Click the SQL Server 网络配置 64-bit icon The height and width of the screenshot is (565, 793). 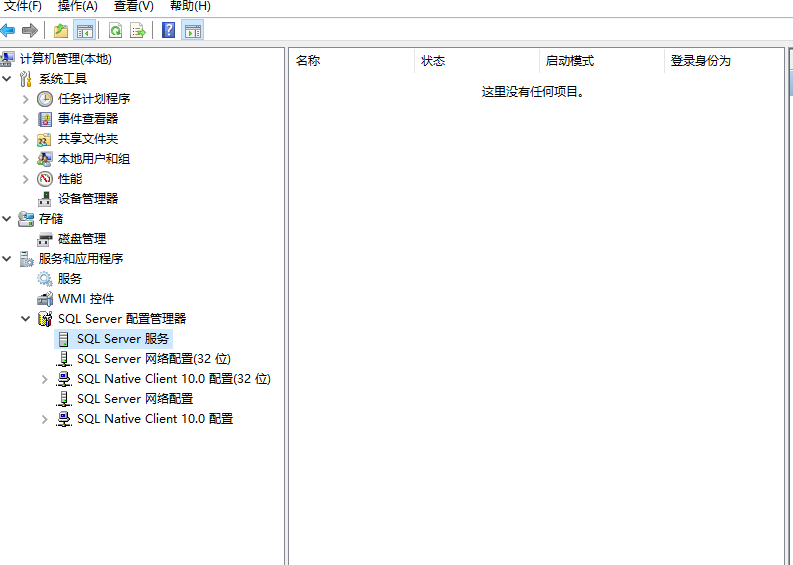pyautogui.click(x=64, y=399)
